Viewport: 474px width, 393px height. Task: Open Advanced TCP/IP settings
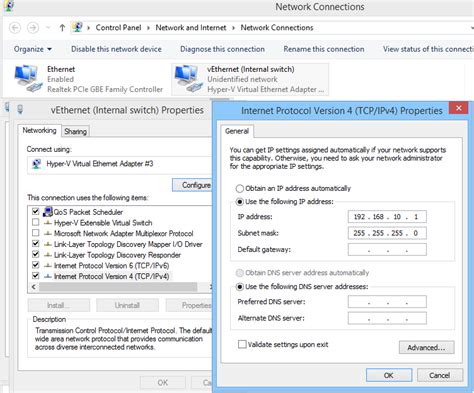click(x=426, y=348)
